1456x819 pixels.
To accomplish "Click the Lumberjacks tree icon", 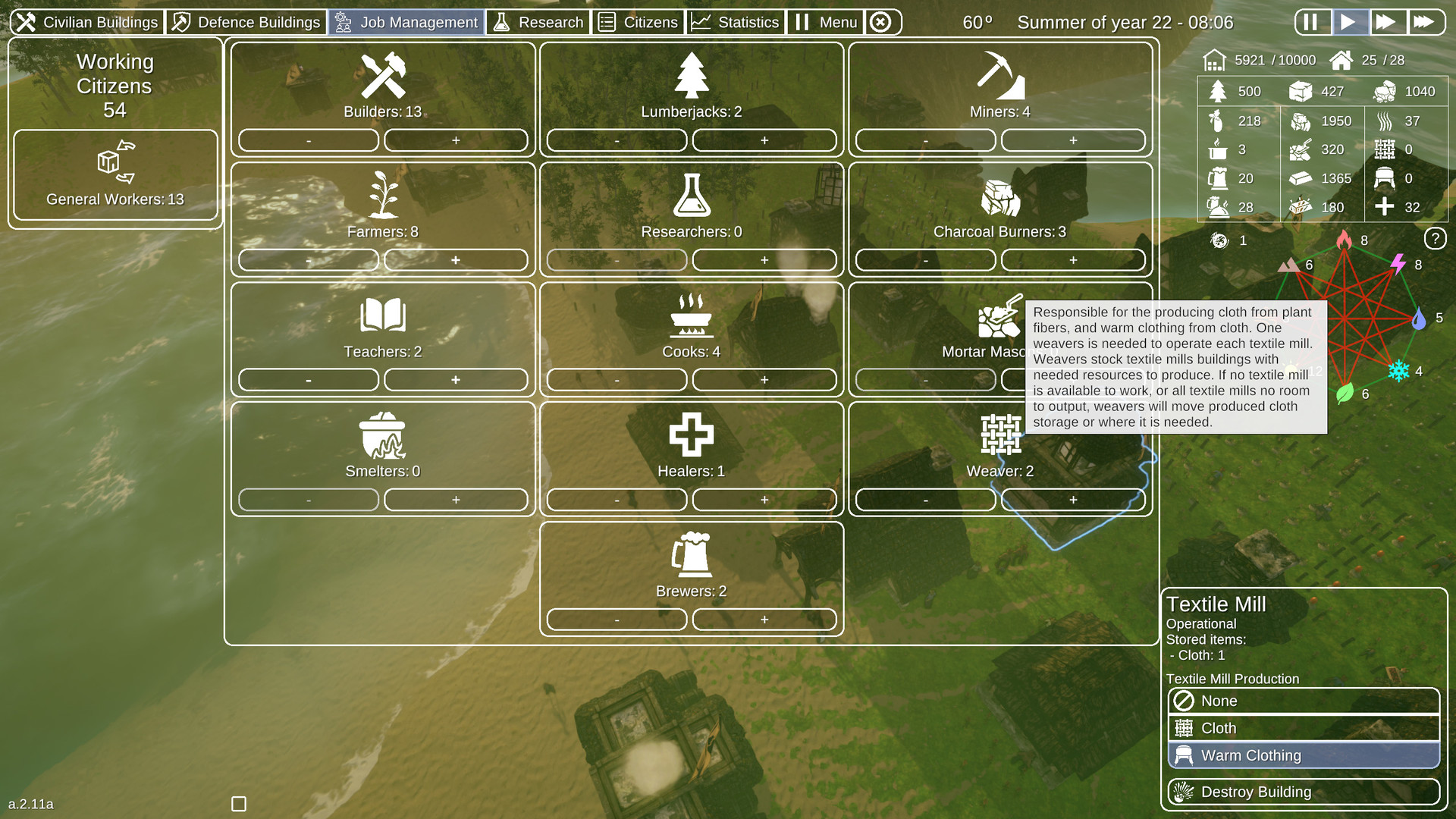I will click(x=691, y=75).
